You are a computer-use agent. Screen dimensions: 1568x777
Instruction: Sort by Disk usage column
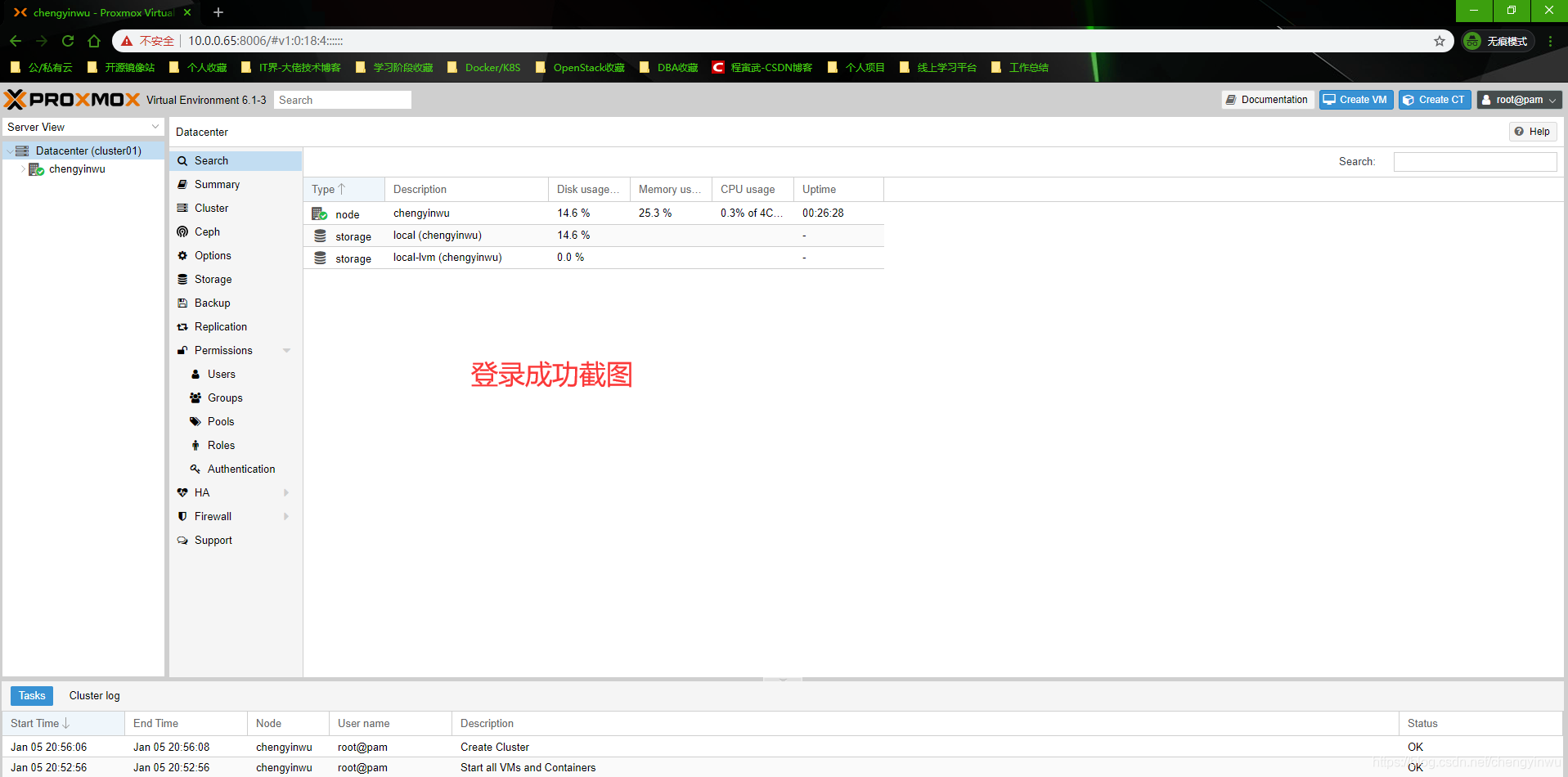pos(590,190)
